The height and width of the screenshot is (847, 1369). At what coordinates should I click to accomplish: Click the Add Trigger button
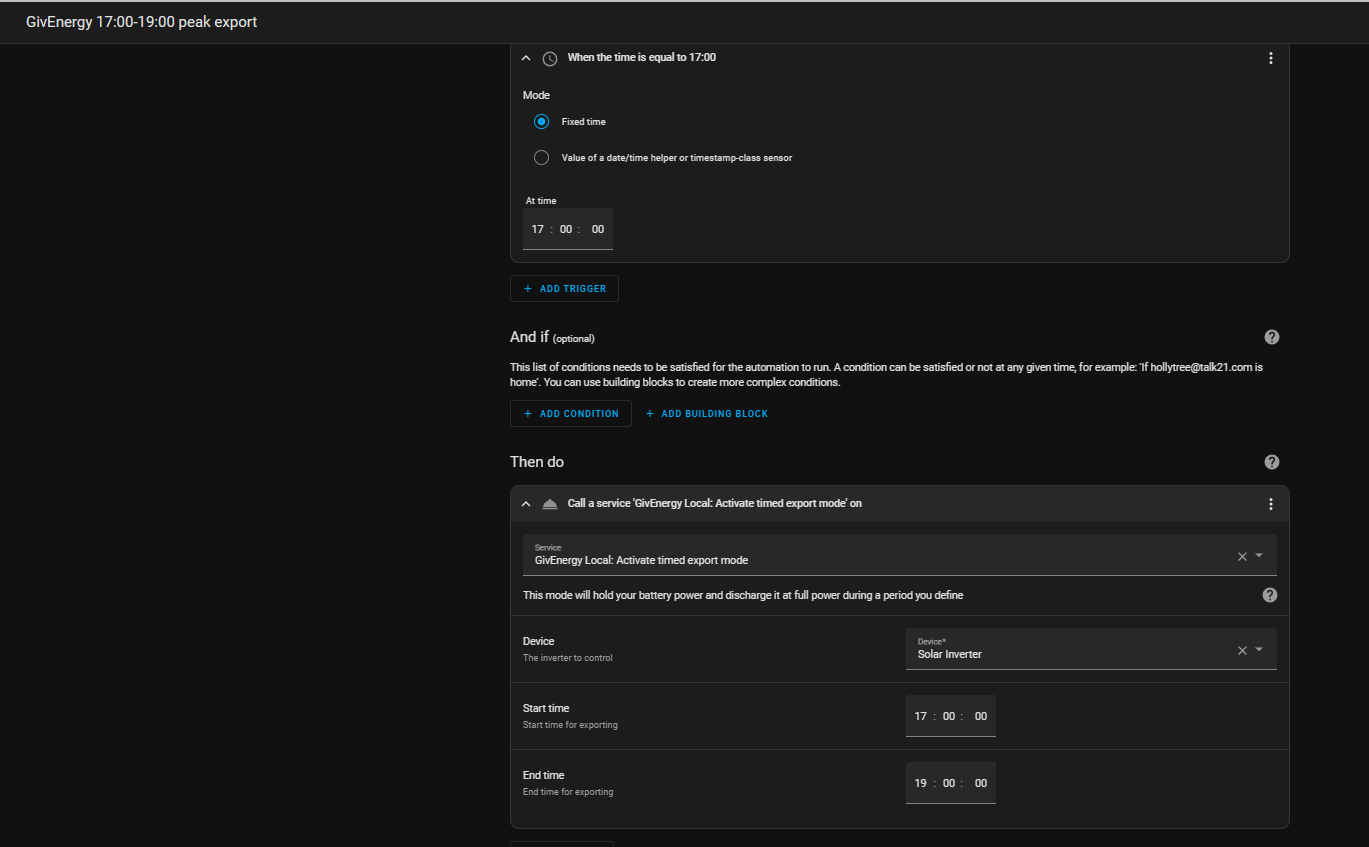pos(565,289)
